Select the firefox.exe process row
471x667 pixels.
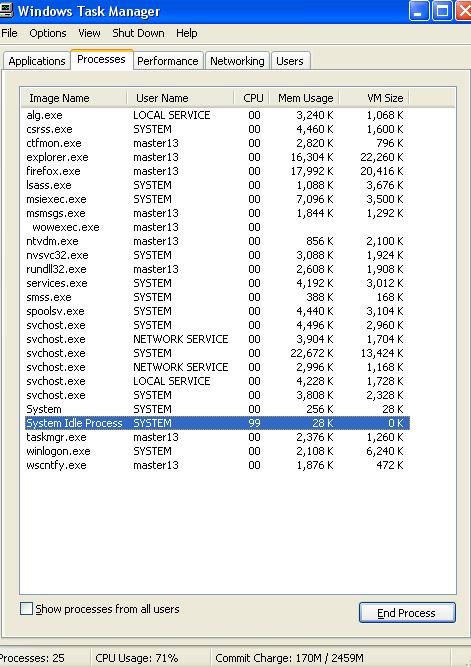(215, 171)
